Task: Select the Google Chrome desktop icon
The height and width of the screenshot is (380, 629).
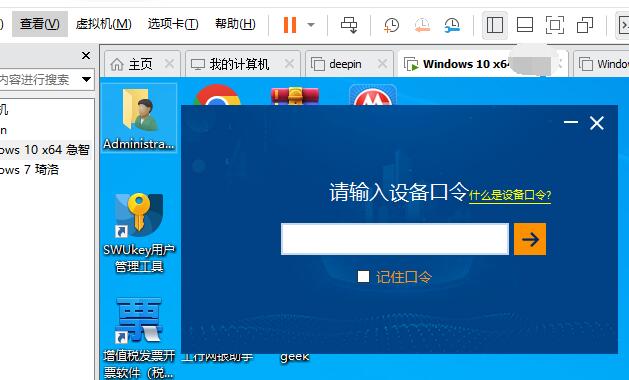Action: (217, 95)
